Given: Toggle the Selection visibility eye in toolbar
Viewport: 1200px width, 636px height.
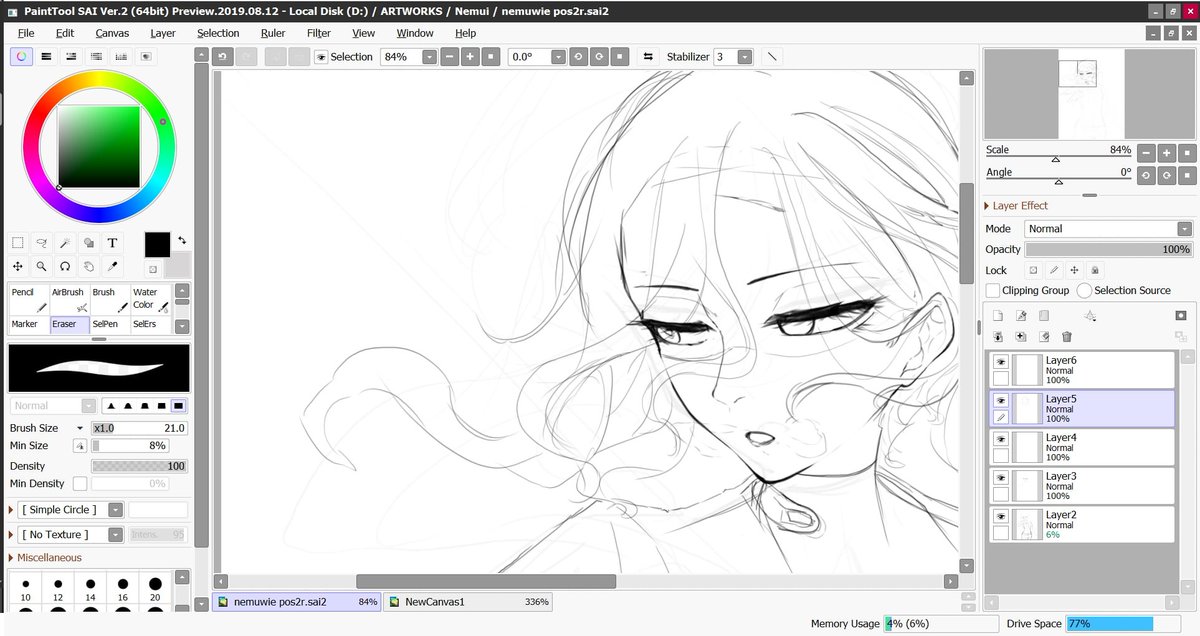Looking at the screenshot, I should [321, 57].
